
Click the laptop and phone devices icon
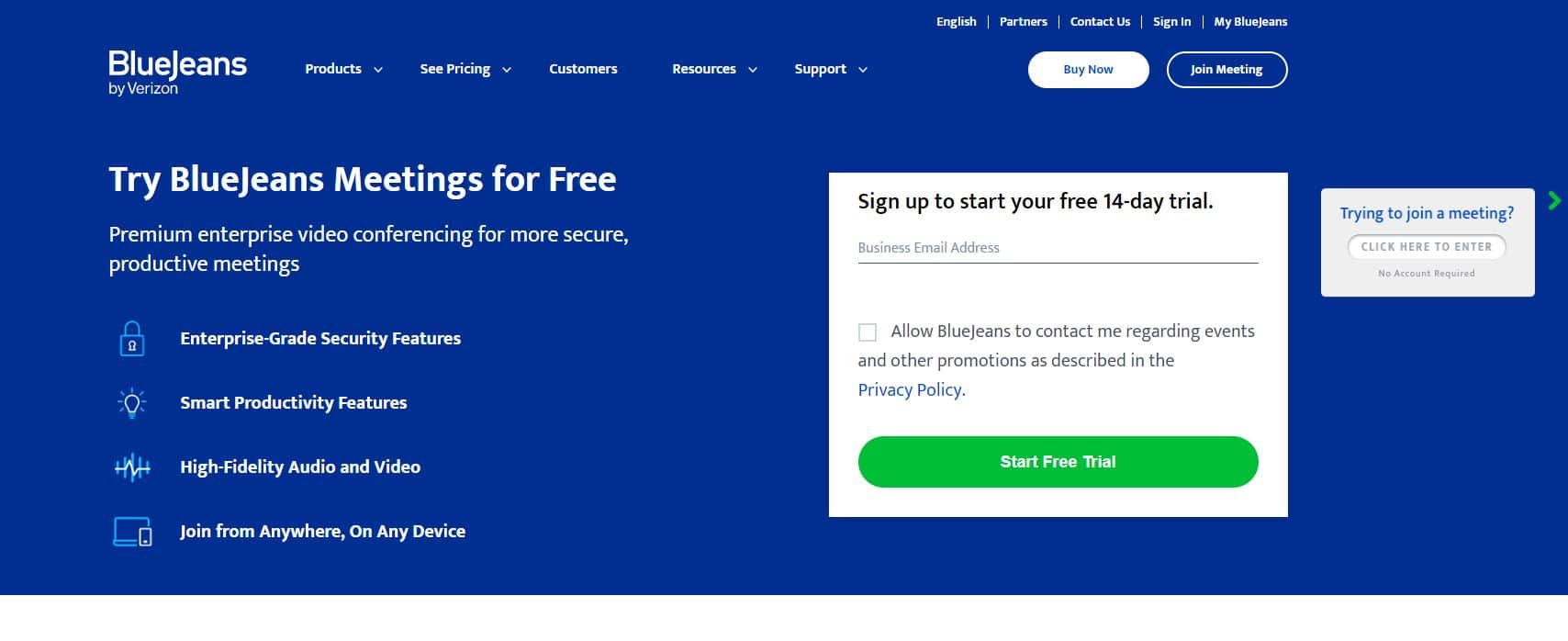point(132,532)
